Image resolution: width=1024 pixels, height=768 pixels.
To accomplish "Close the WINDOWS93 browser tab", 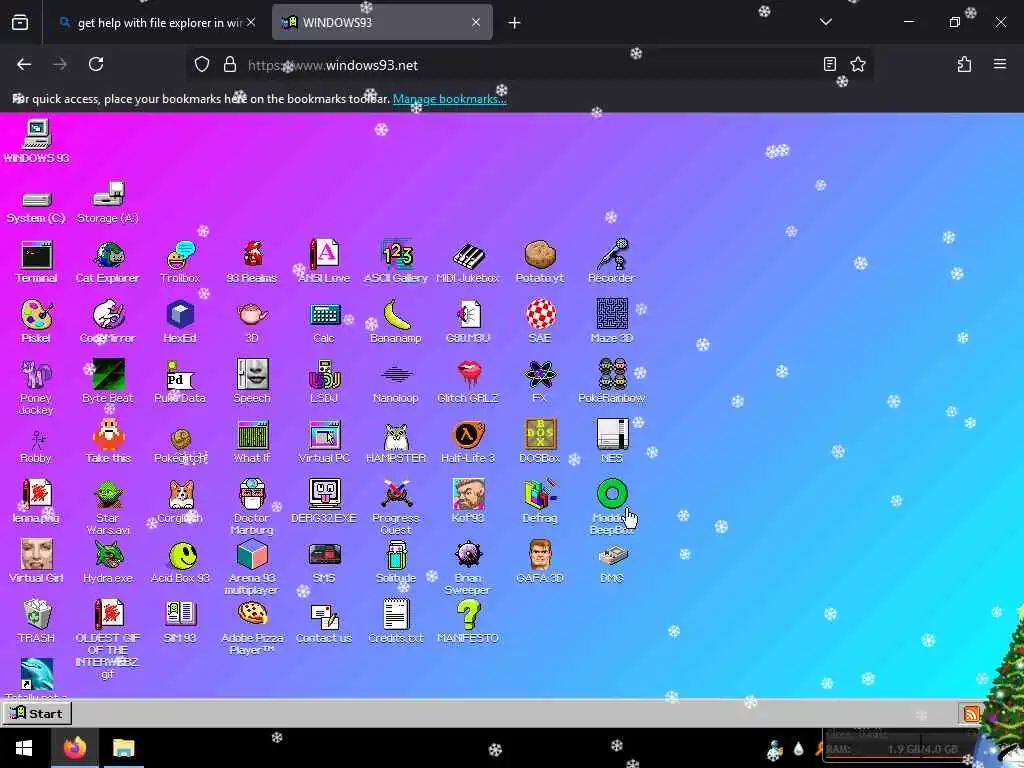I will [x=476, y=23].
